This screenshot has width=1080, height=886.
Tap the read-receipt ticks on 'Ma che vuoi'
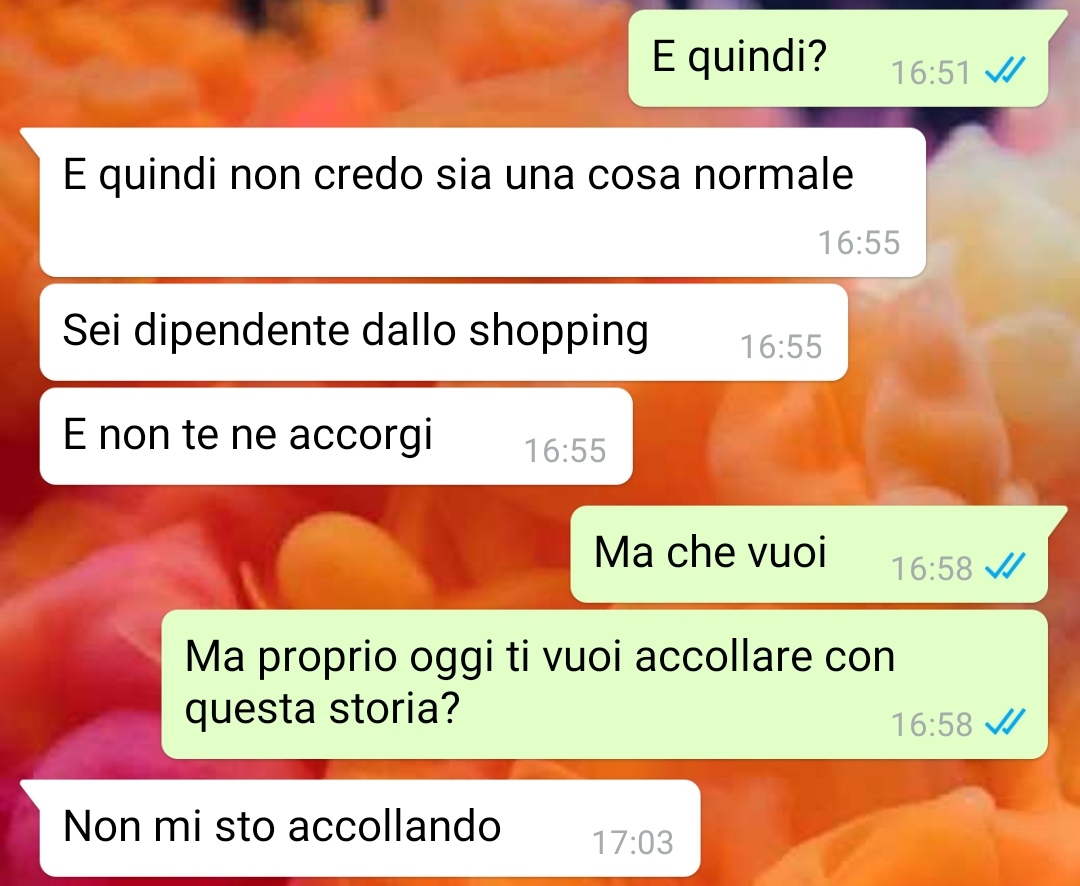tap(1005, 566)
